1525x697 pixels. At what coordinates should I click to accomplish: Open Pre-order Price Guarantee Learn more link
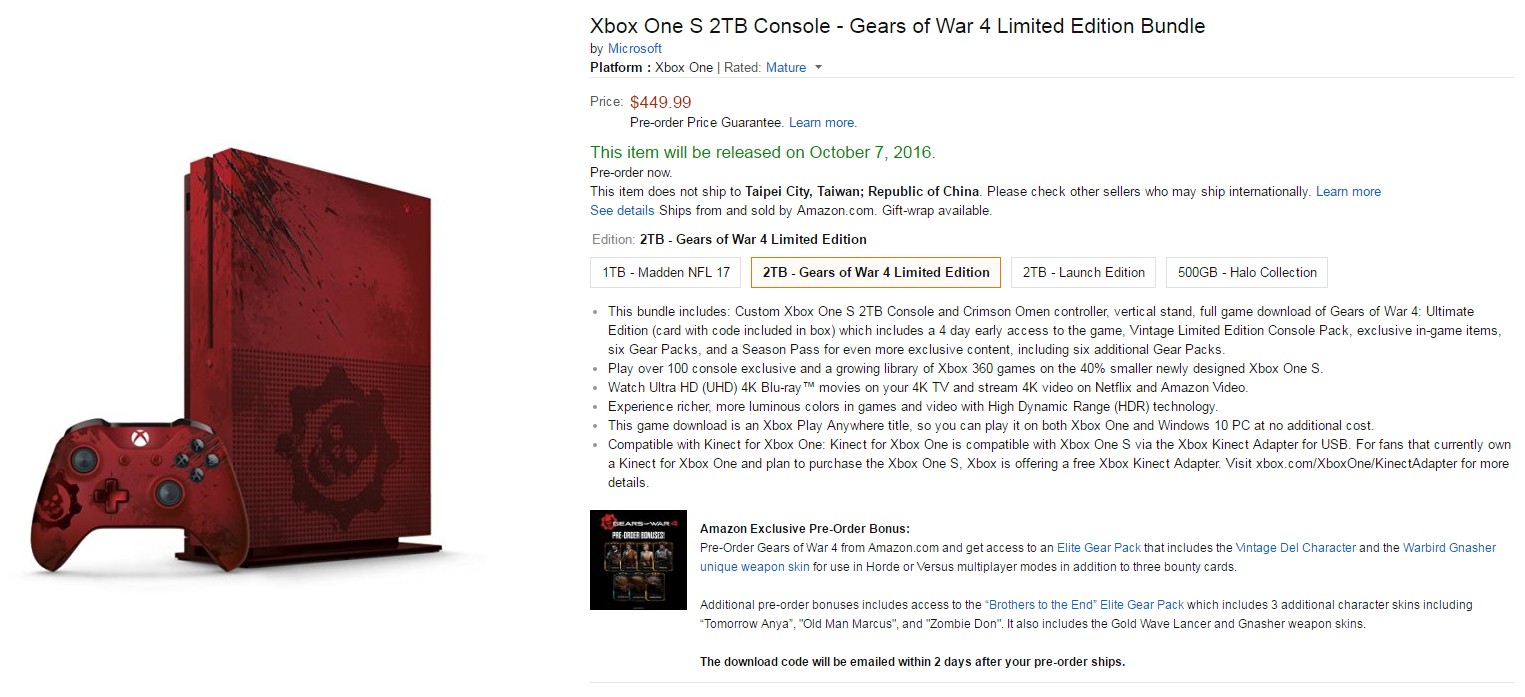pyautogui.click(x=822, y=123)
